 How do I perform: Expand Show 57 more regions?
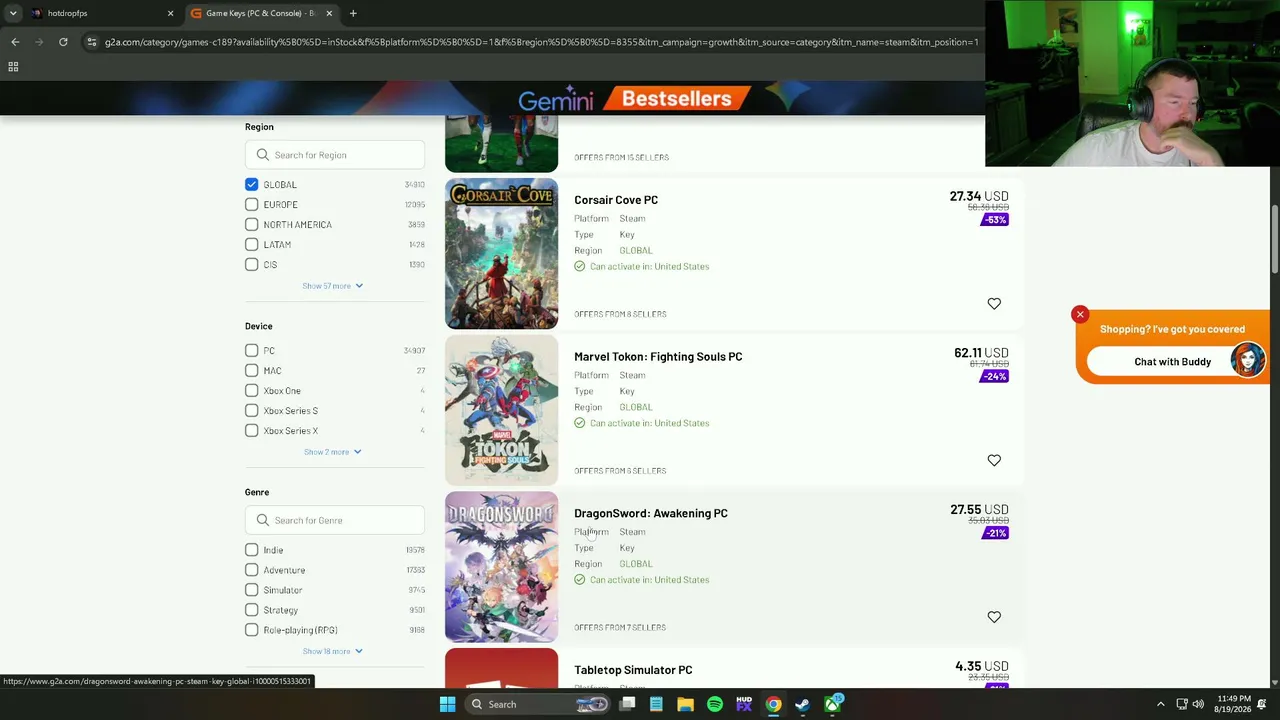pos(333,286)
